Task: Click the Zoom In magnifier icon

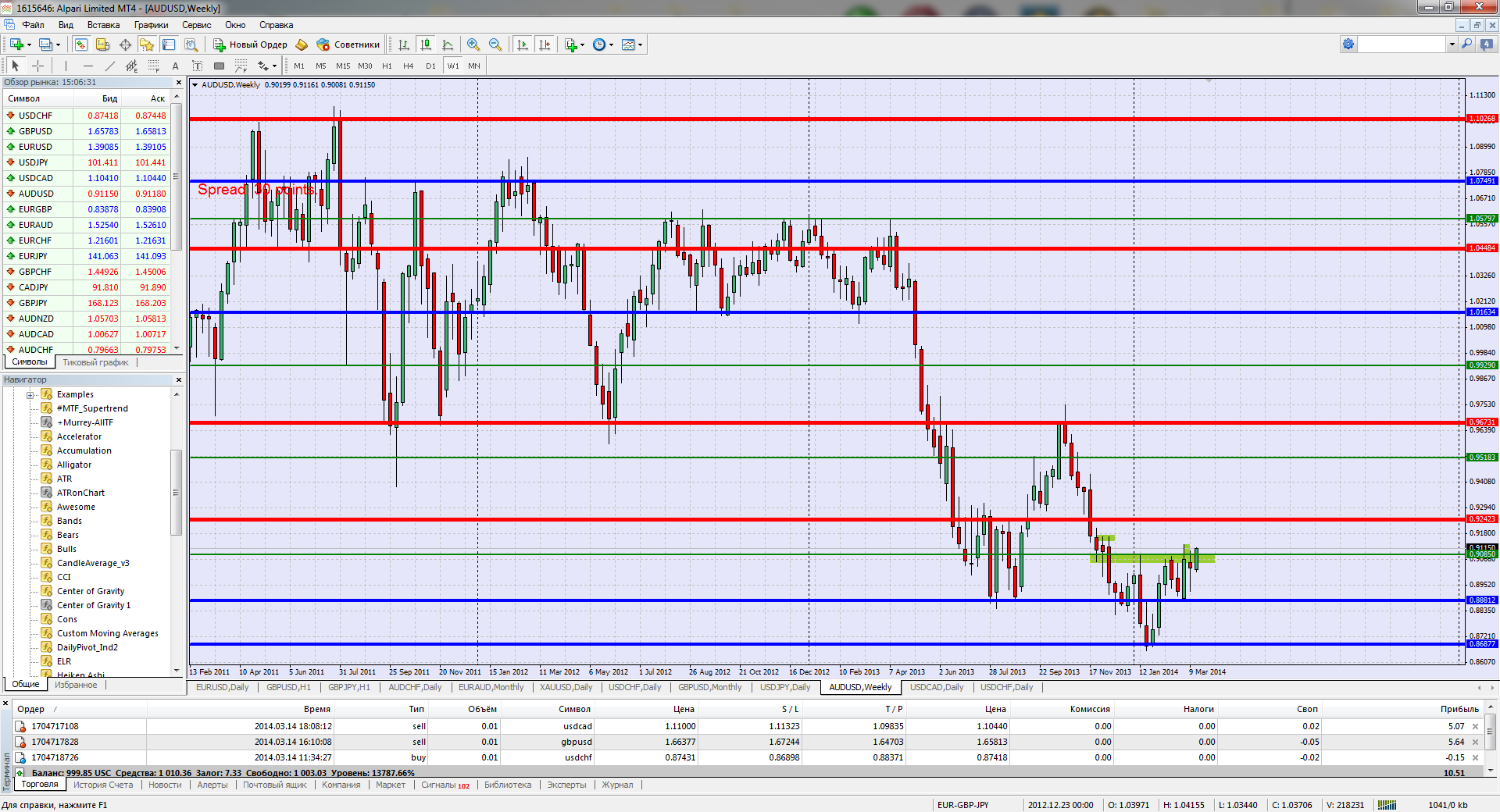Action: coord(473,45)
